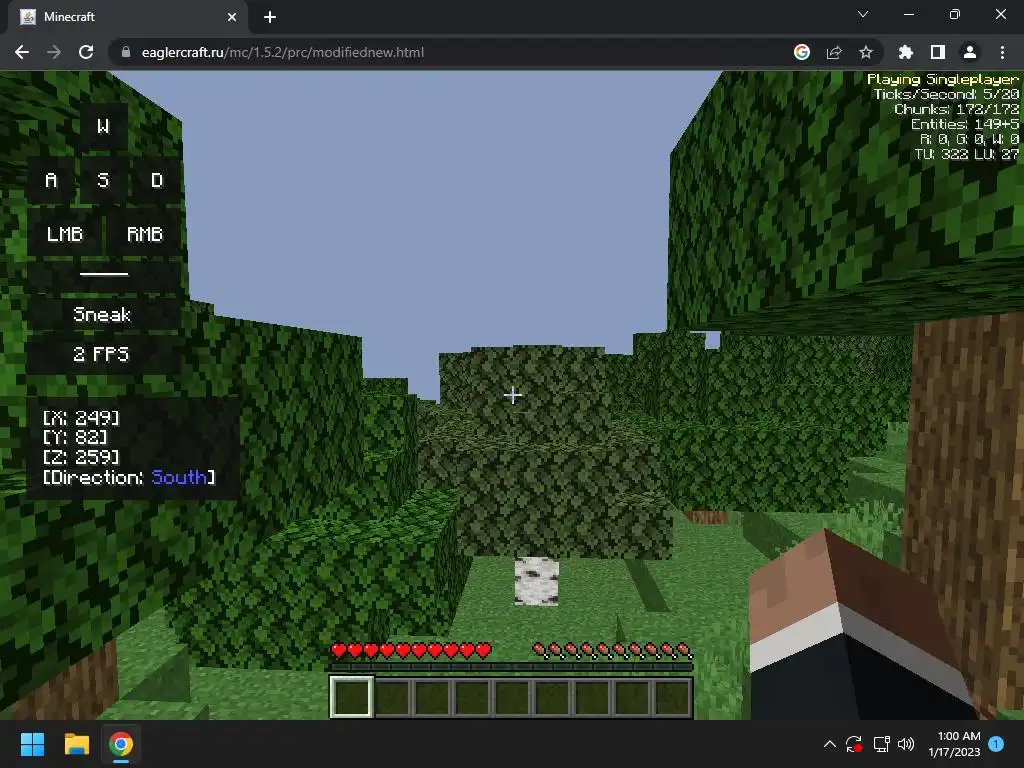1024x768 pixels.
Task: Show hidden system tray icons
Action: (829, 744)
